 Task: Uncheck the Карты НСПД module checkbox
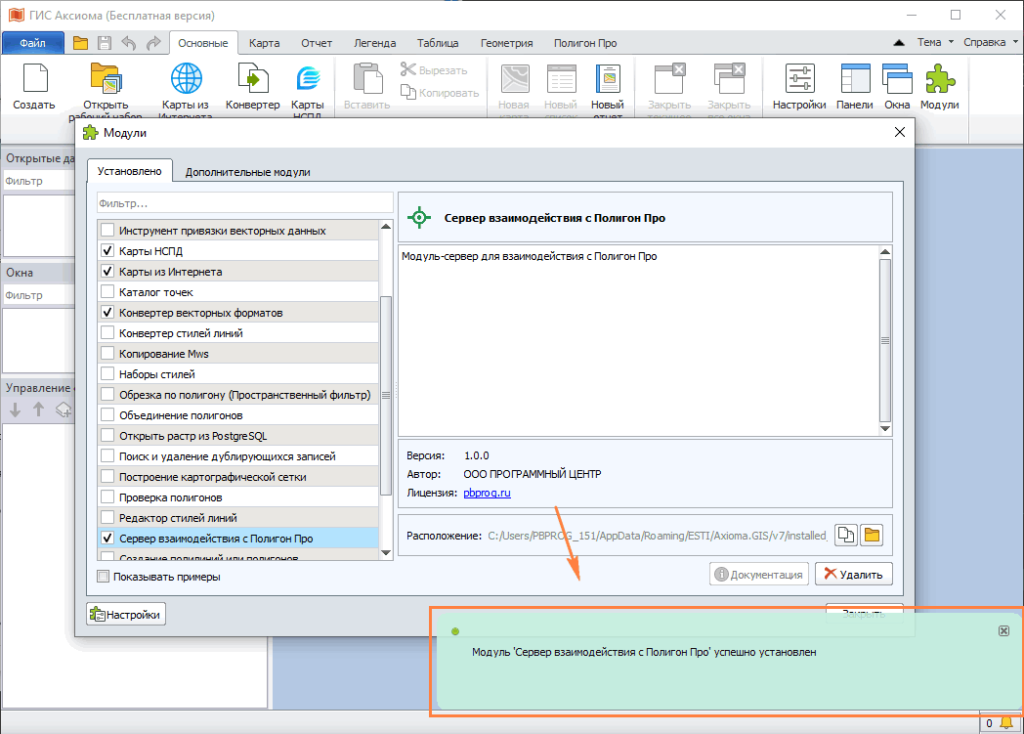pyautogui.click(x=108, y=251)
